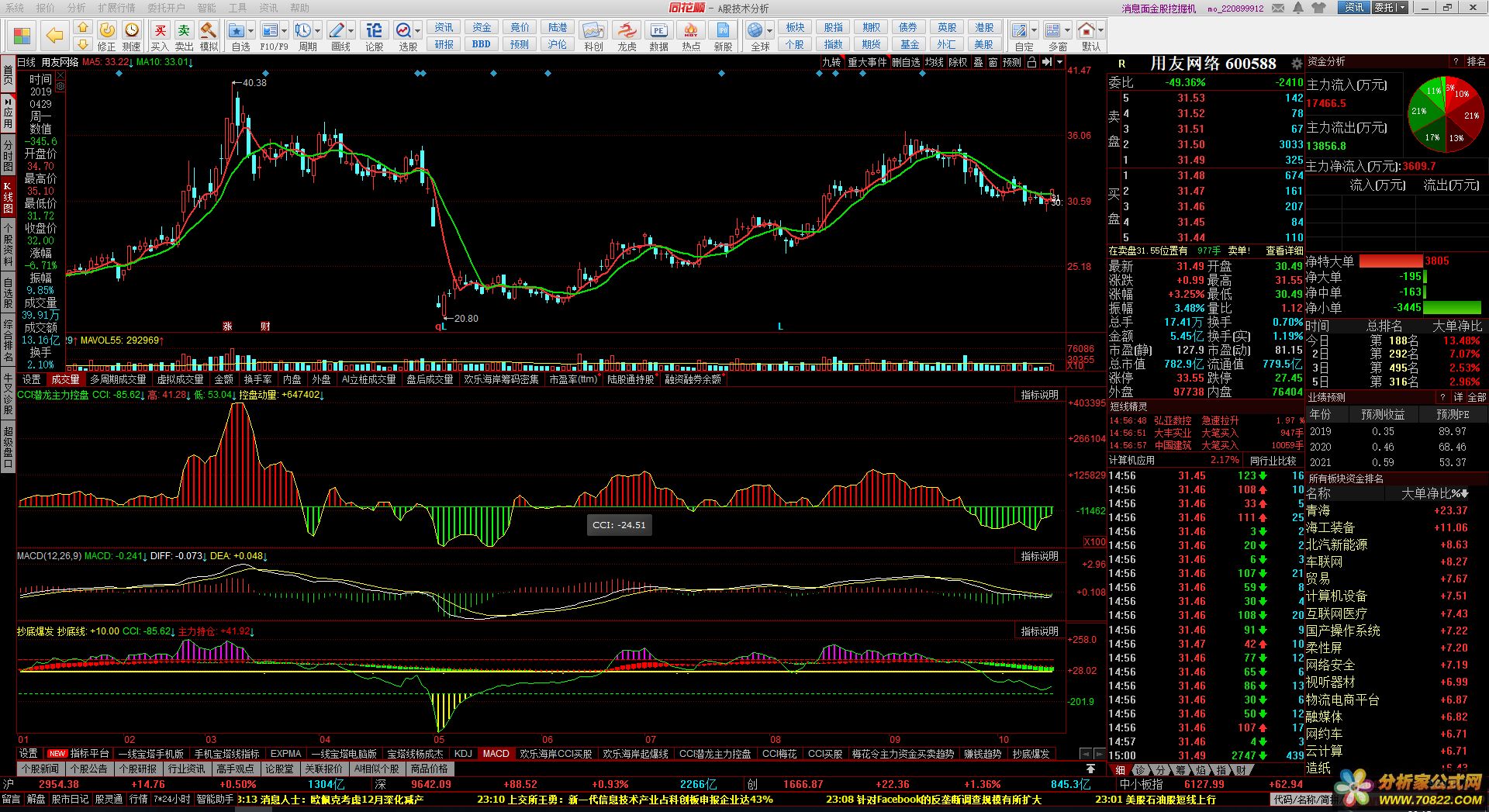The width and height of the screenshot is (1489, 812).
Task: Toggle 叠 overlay mode on chart
Action: (x=978, y=62)
